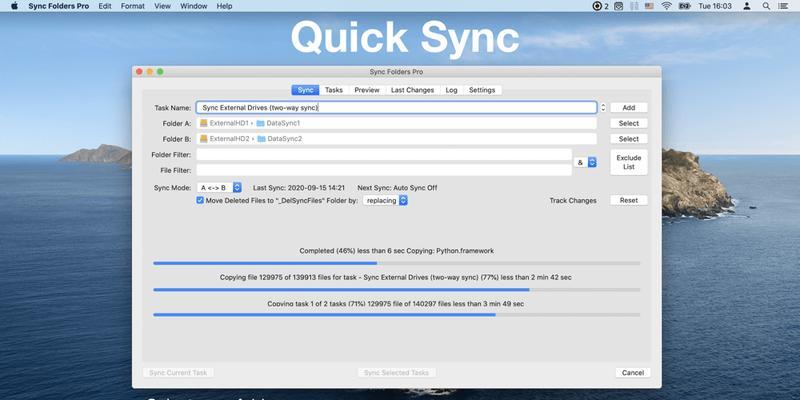Open the Help menu
Screen dimensions: 800x400
pos(224,6)
